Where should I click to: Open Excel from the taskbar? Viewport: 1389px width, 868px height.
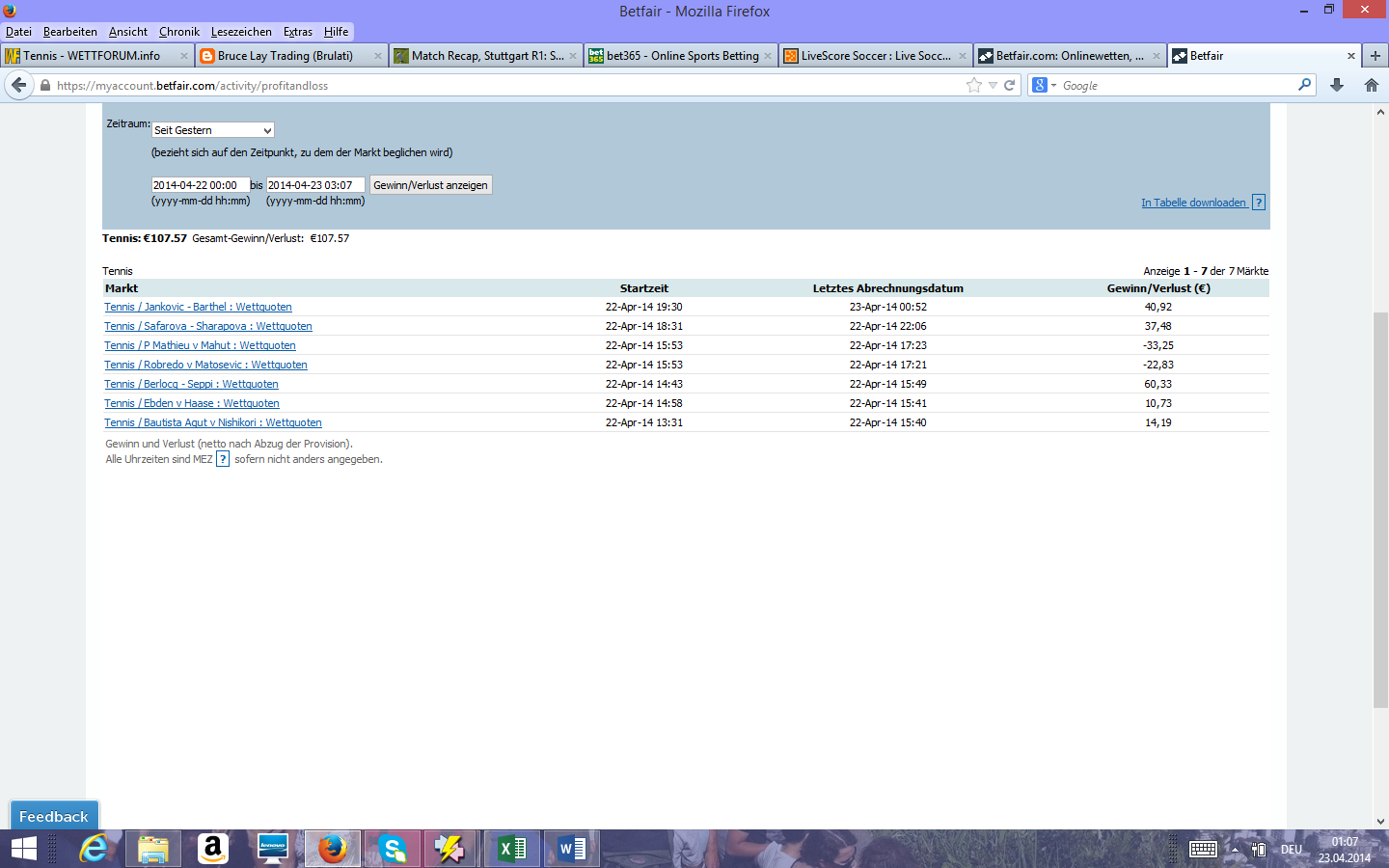512,849
